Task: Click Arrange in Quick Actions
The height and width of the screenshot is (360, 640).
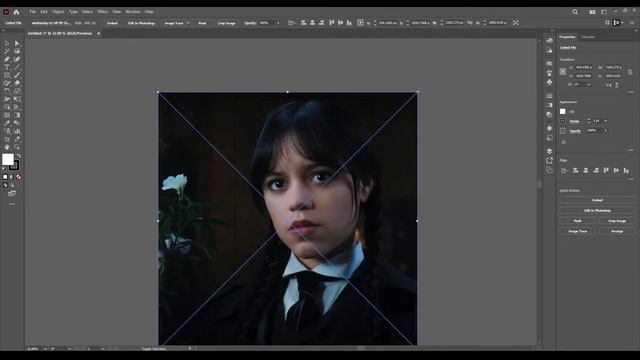Action: point(617,231)
